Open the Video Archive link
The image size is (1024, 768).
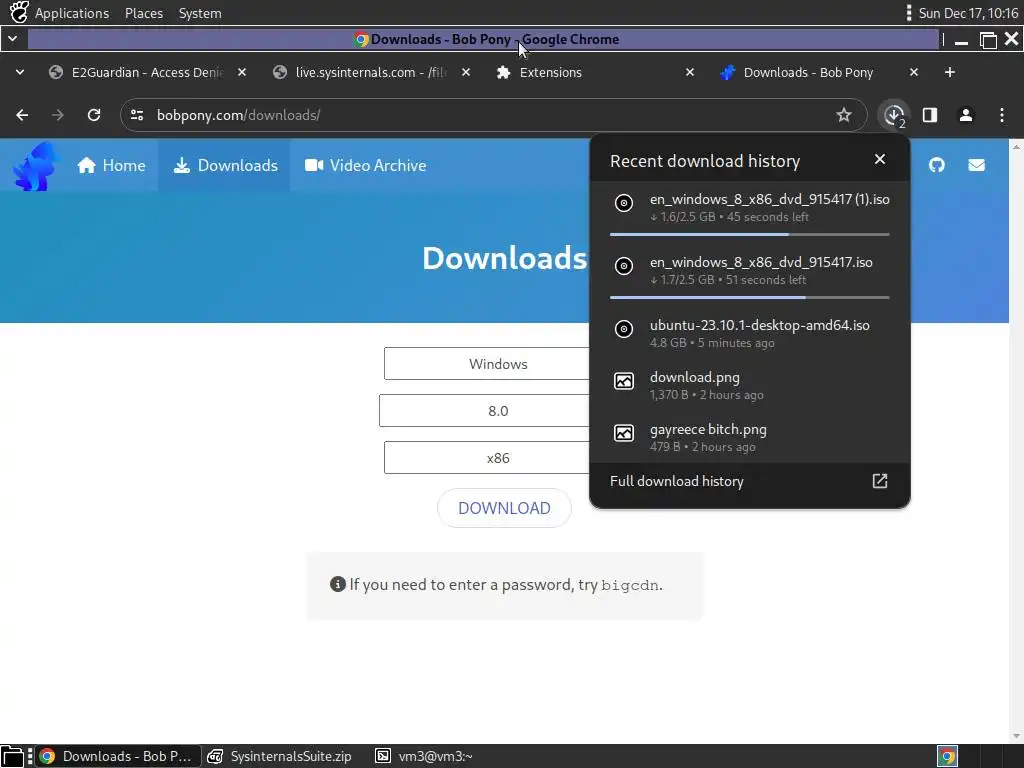(365, 165)
